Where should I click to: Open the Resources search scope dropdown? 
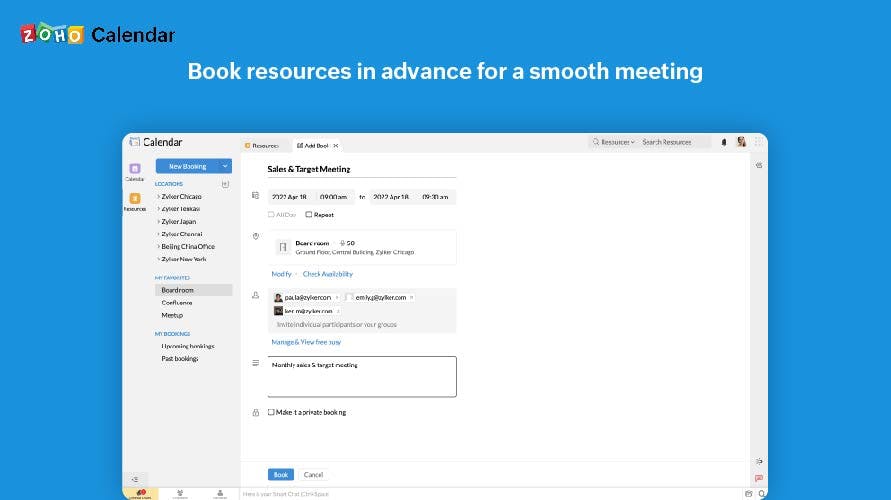[x=617, y=142]
